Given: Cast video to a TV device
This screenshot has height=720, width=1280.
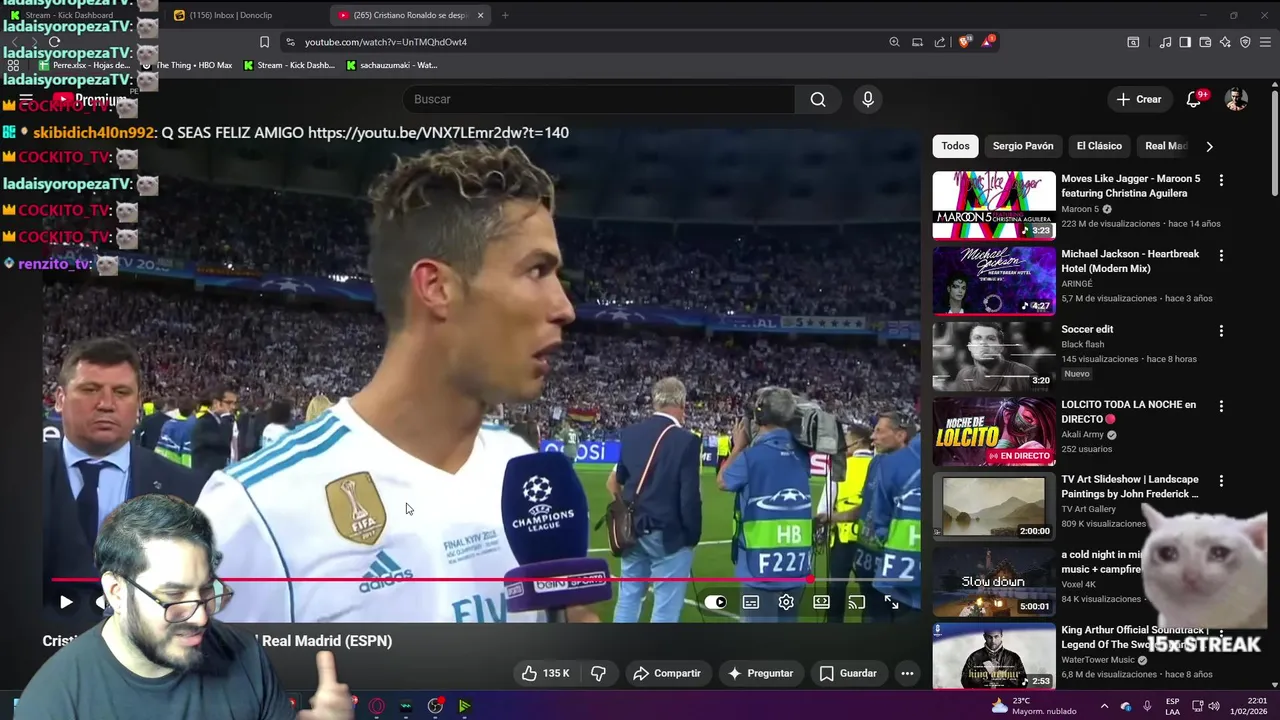Looking at the screenshot, I should tap(856, 602).
